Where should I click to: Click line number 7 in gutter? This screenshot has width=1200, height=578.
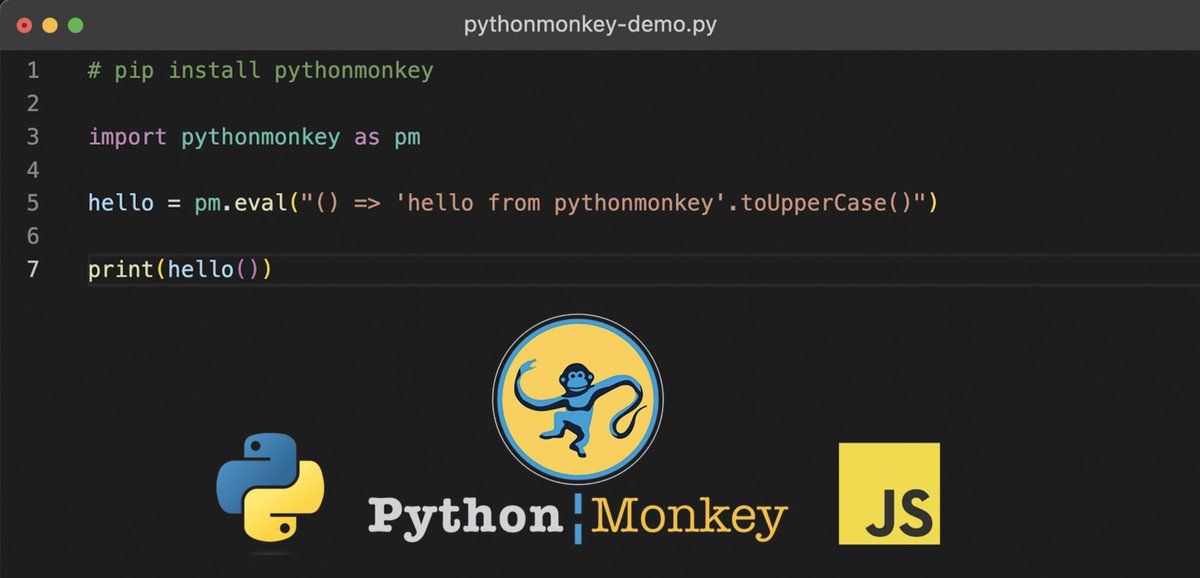point(33,270)
